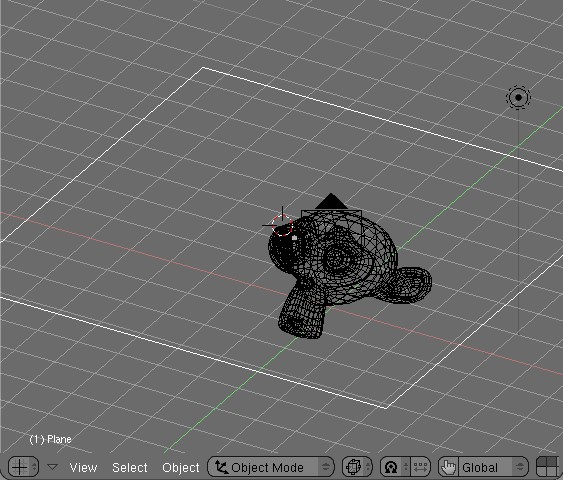This screenshot has height=480, width=563.
Task: Enable the top-left layer button
Action: [542, 462]
